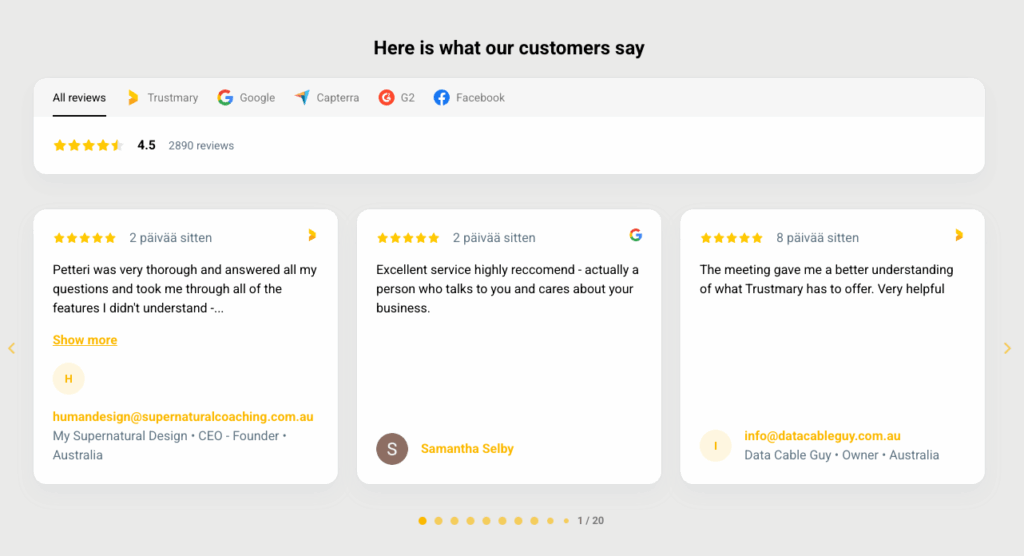Viewport: 1024px width, 556px height.
Task: Click the Trustmary logo icon in tabs
Action: click(x=133, y=98)
